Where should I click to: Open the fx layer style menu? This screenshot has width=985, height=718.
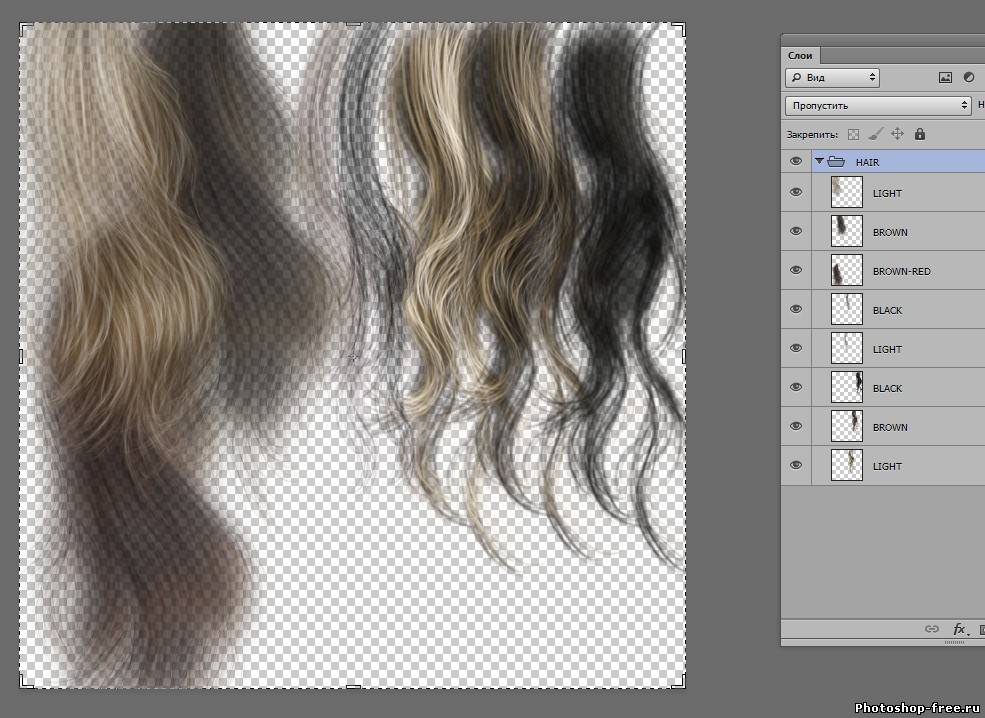[960, 629]
